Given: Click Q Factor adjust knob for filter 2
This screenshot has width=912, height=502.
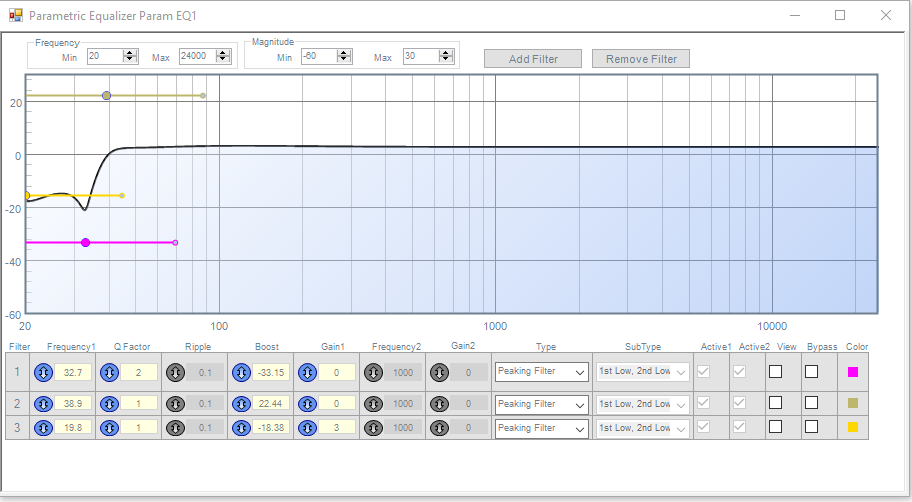Looking at the screenshot, I should 109,404.
